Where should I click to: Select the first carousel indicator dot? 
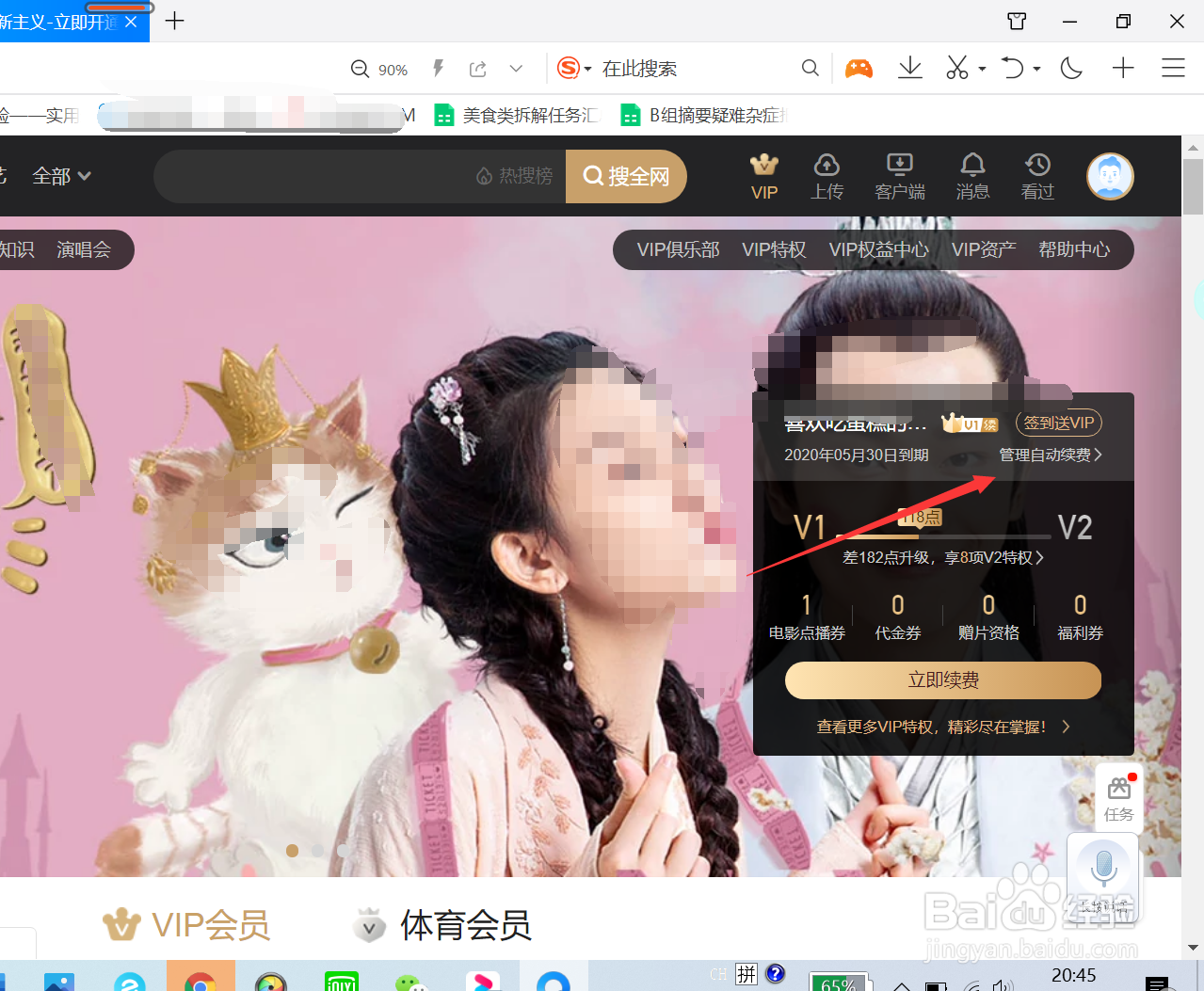coord(293,851)
